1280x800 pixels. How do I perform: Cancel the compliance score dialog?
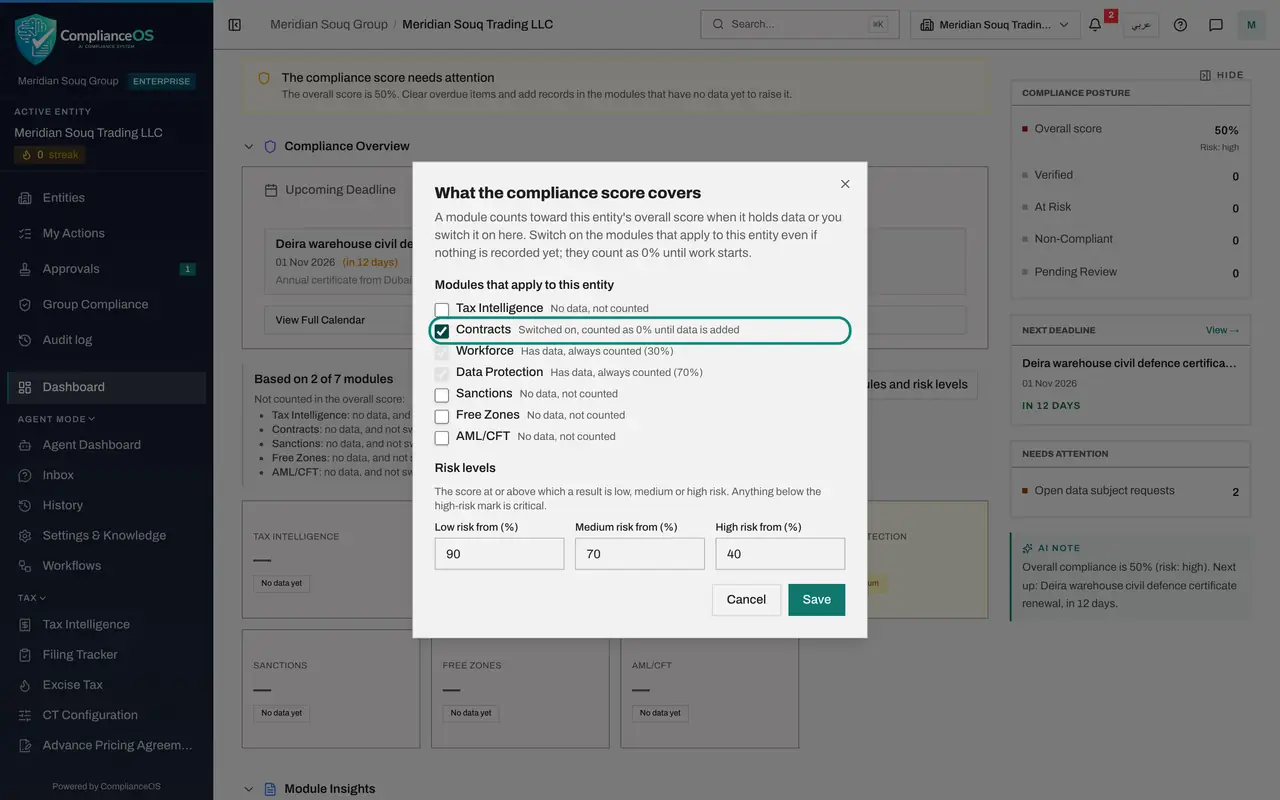coord(746,600)
